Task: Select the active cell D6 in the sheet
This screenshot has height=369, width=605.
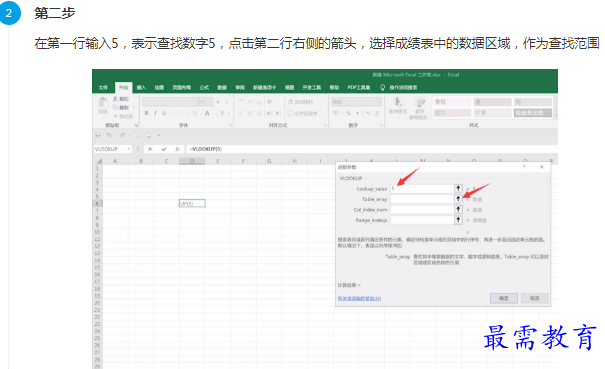Action: (x=192, y=203)
